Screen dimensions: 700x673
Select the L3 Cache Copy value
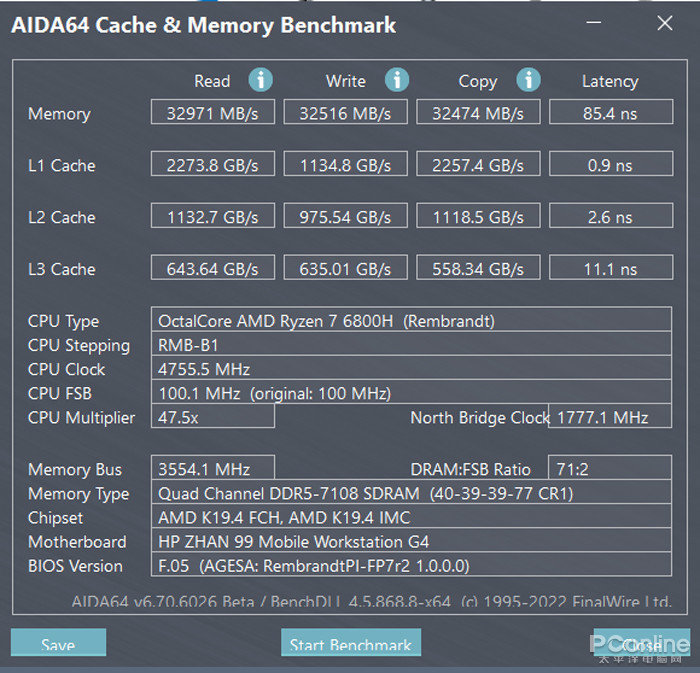pos(478,269)
